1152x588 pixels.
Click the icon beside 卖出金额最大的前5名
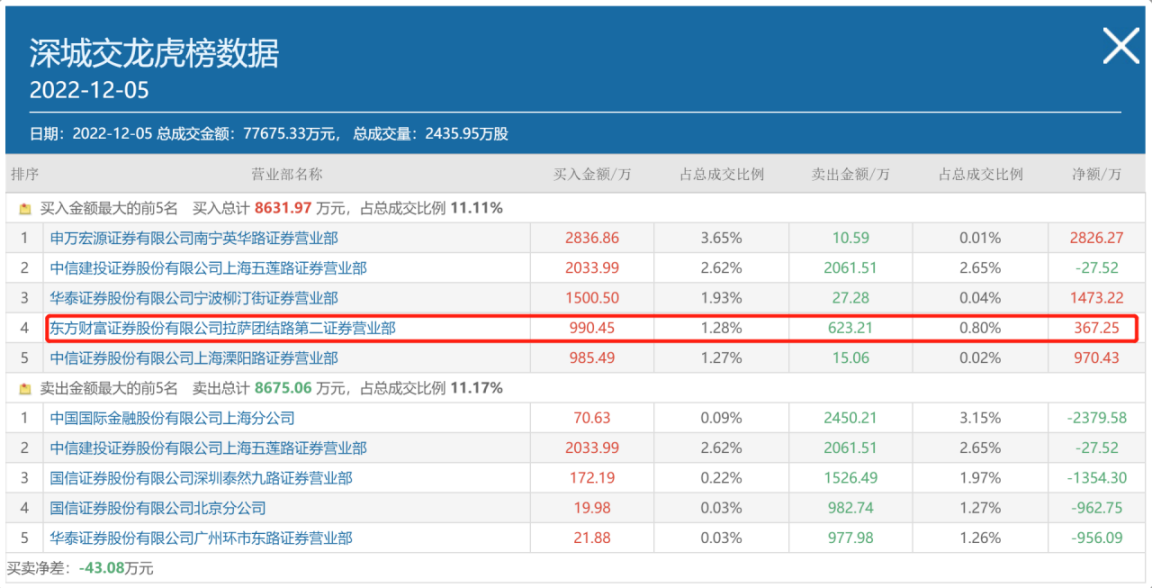[x=25, y=388]
